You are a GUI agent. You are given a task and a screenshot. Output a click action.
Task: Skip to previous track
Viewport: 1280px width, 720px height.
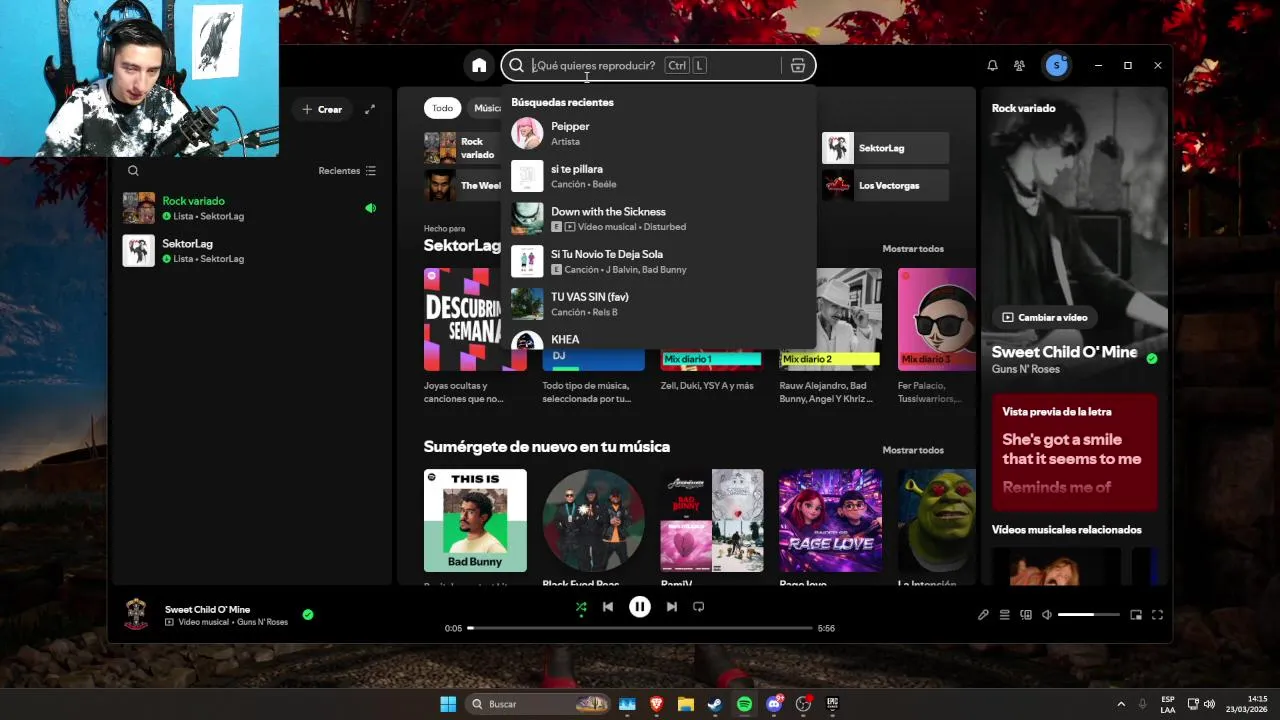[x=608, y=606]
